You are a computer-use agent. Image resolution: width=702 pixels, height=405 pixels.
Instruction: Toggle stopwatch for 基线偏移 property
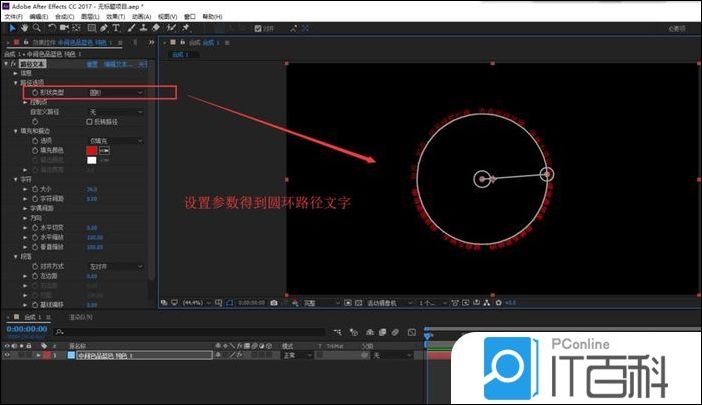[35, 305]
